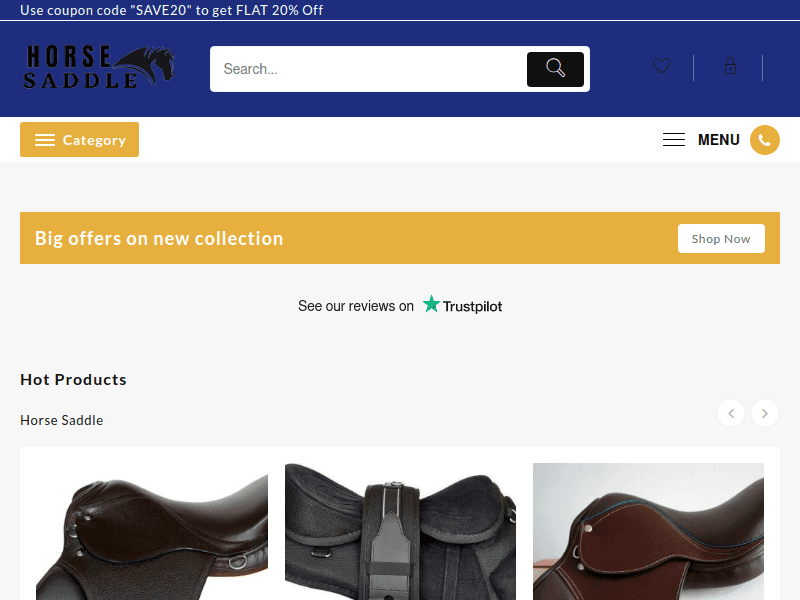Click the magnifier search button
Screen dimensions: 800x600
tap(555, 69)
